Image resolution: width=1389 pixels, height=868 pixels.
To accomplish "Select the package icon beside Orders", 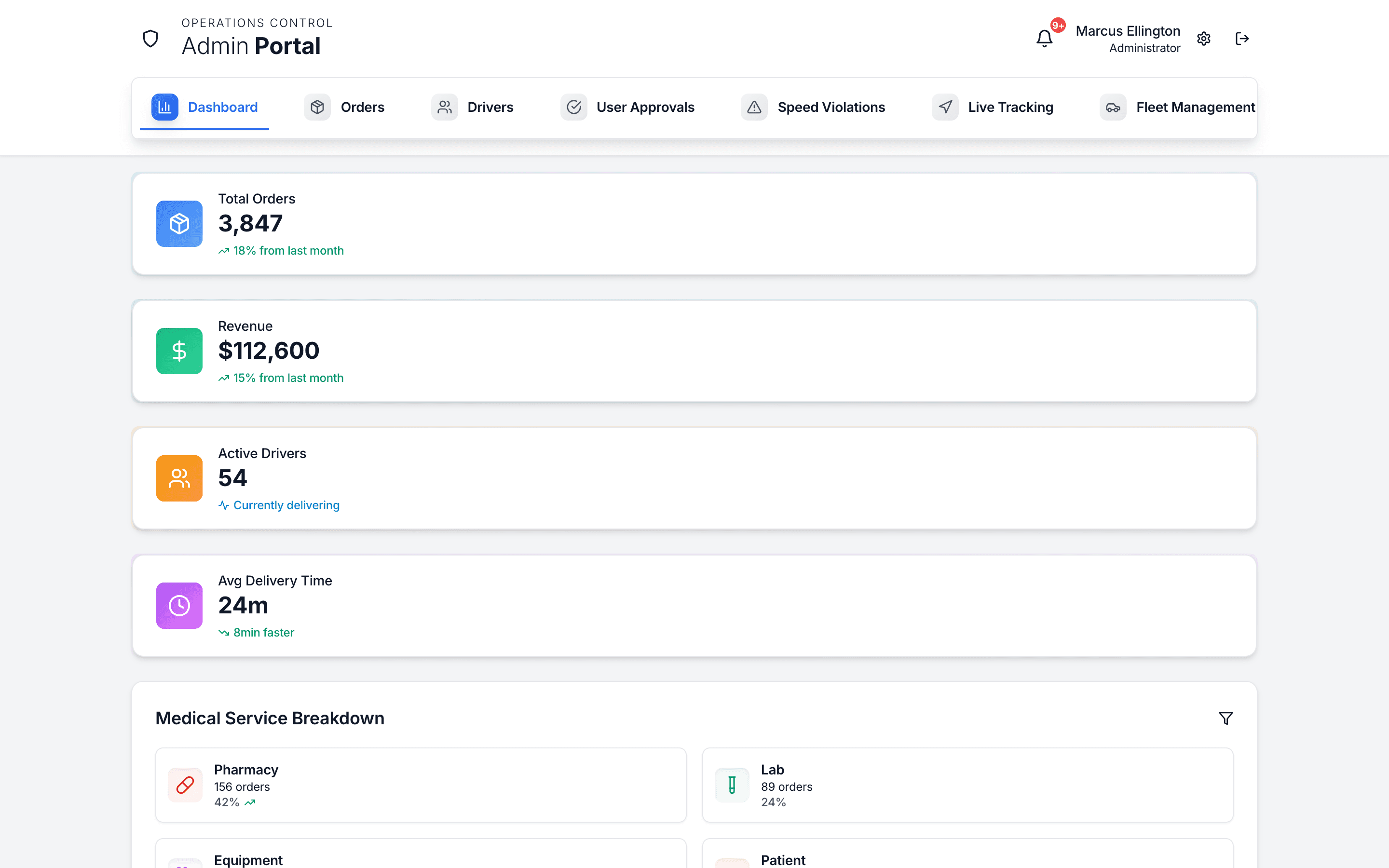I will [x=317, y=107].
